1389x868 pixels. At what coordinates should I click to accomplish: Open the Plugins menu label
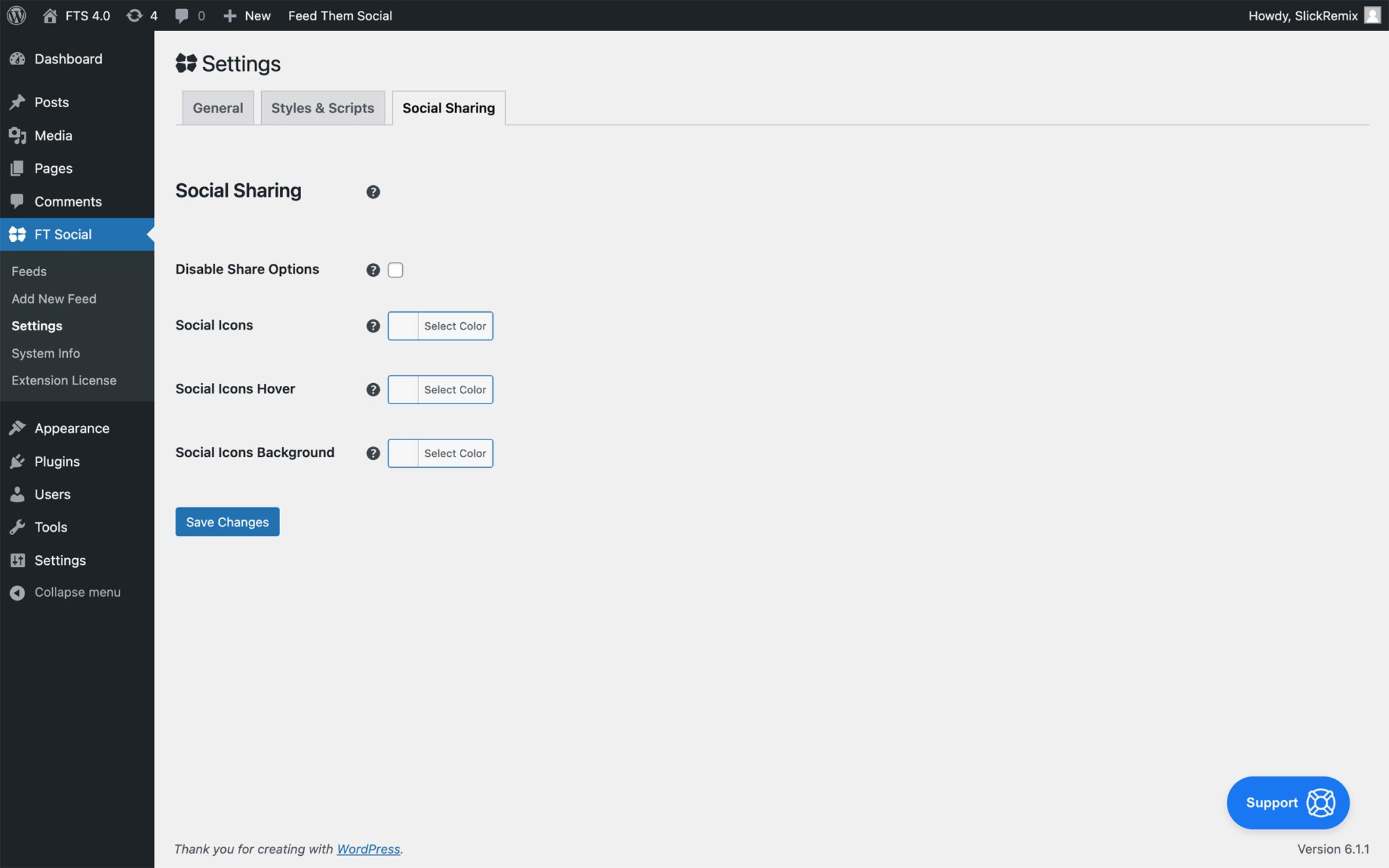coord(58,462)
